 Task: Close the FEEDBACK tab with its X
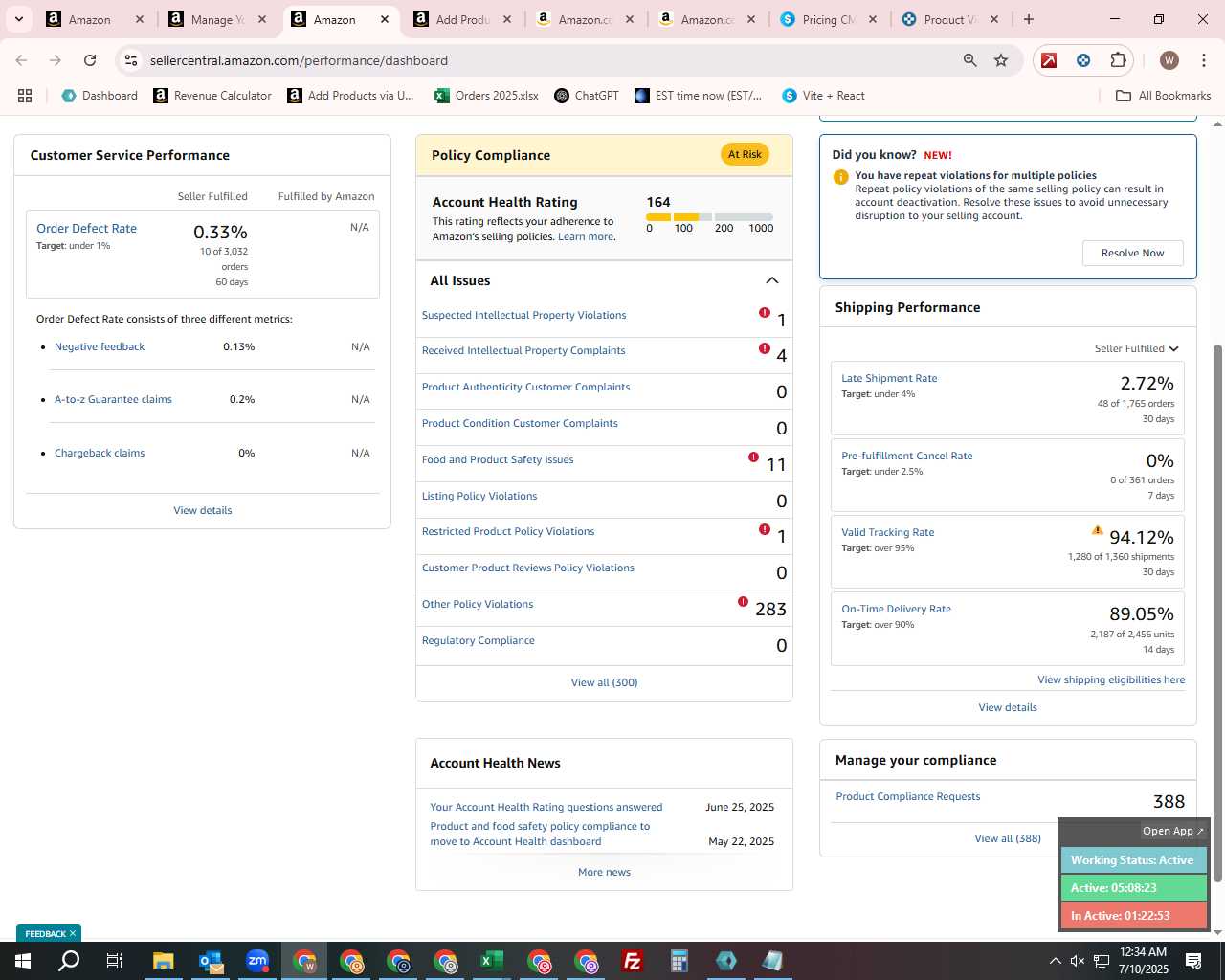[x=72, y=933]
